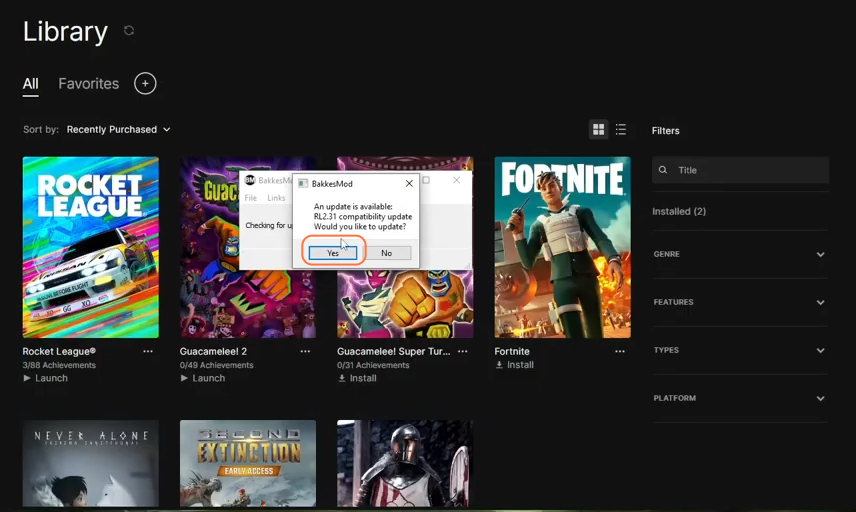Select the Favorites tab
856x512 pixels.
[88, 84]
